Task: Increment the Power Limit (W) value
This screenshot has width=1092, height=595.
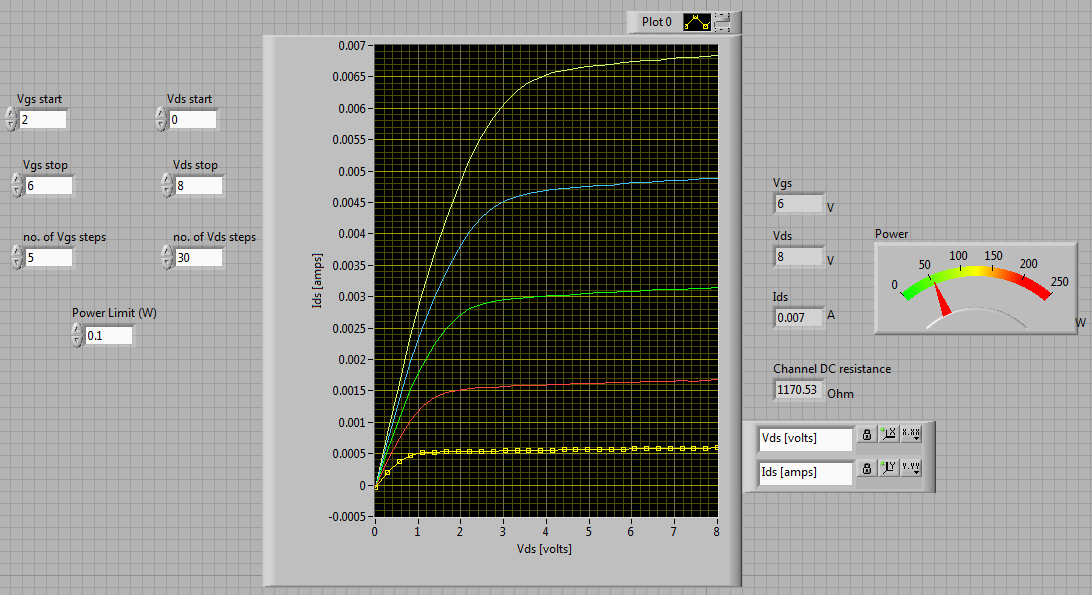Action: (x=77, y=330)
